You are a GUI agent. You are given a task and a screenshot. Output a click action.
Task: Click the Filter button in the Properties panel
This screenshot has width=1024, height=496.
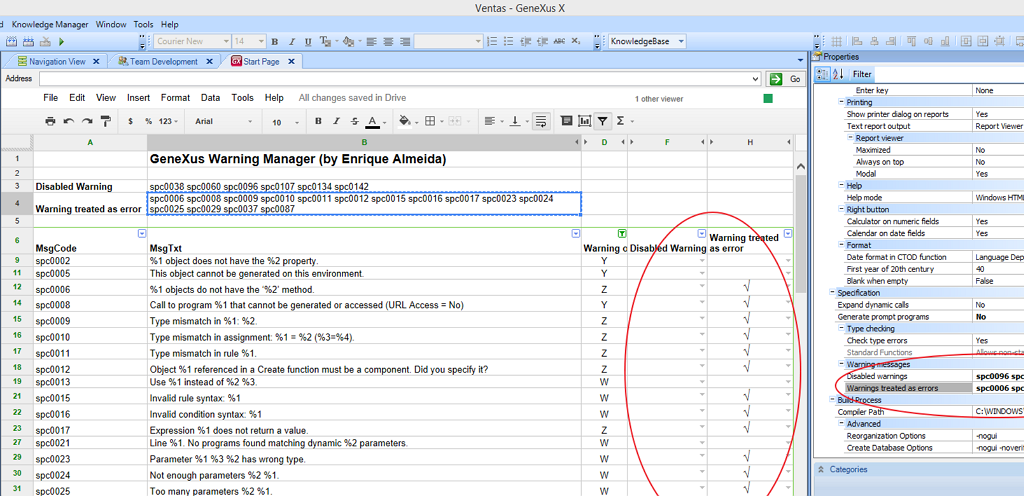pos(862,74)
